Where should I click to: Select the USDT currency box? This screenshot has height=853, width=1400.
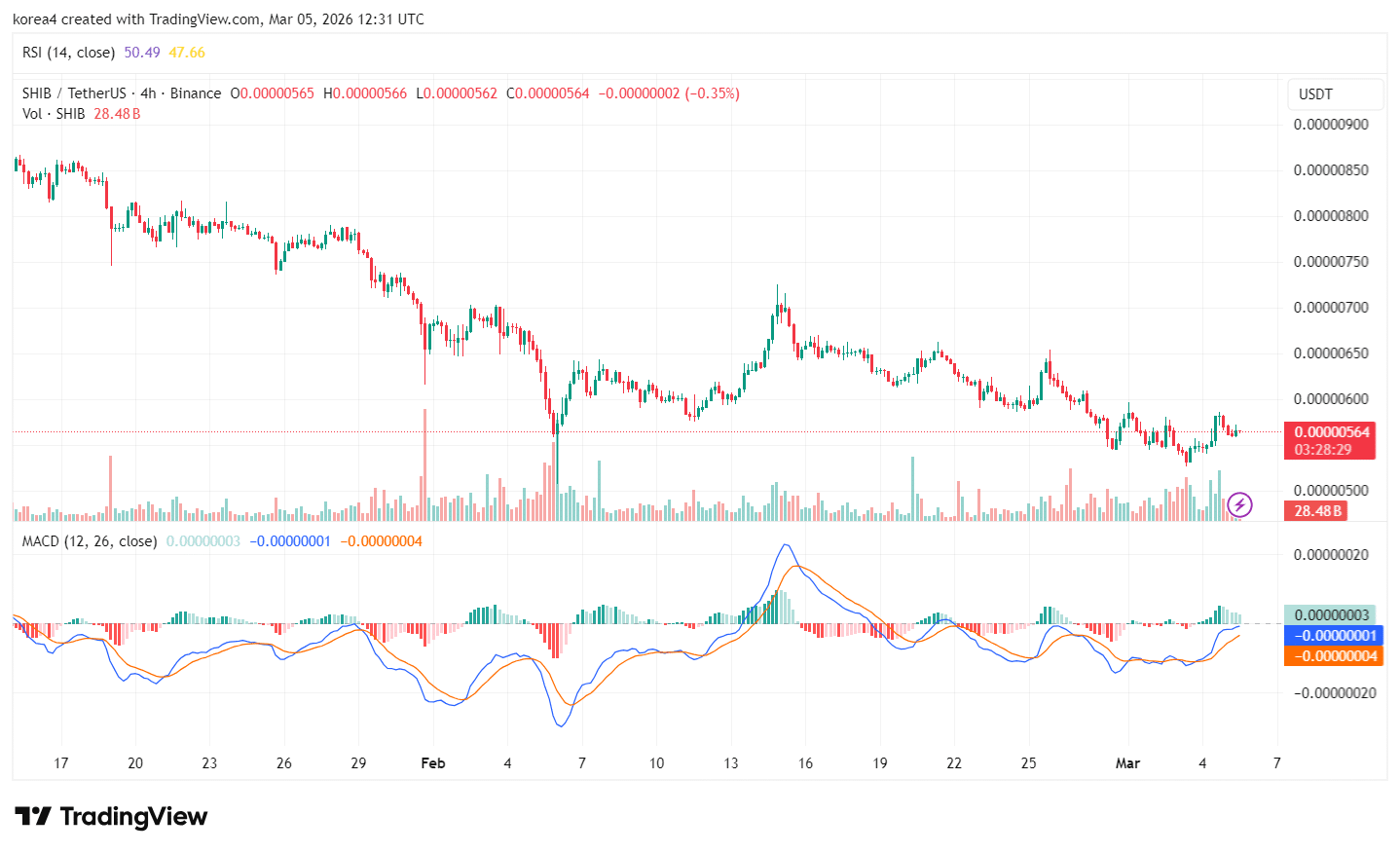1334,94
